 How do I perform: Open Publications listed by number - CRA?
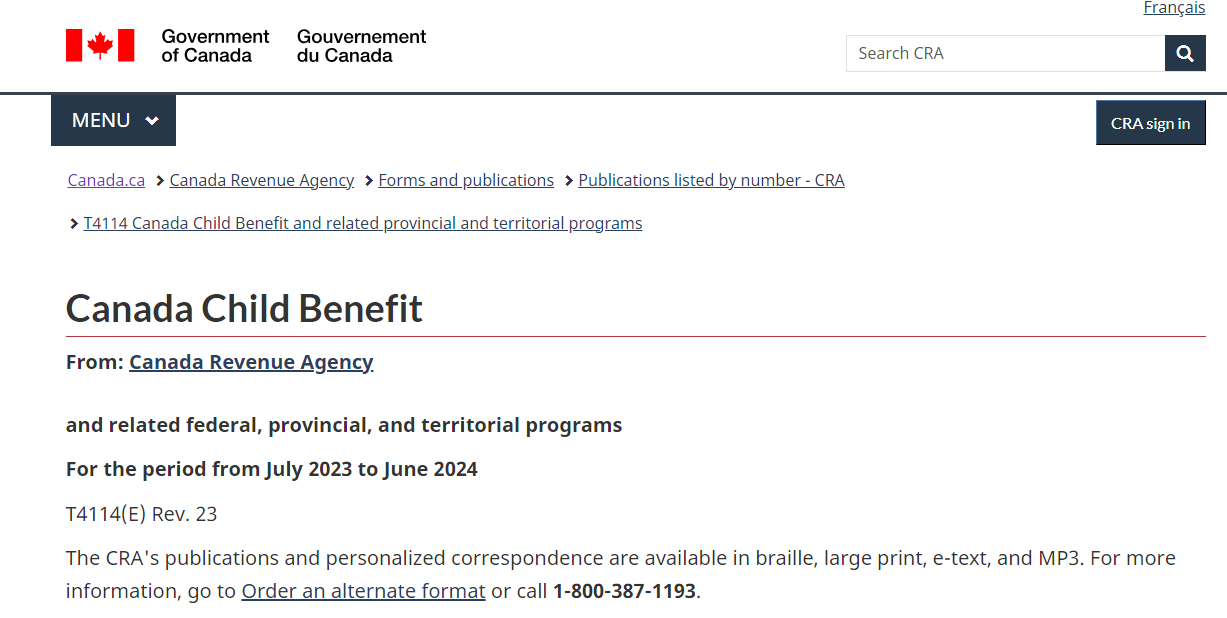(711, 180)
